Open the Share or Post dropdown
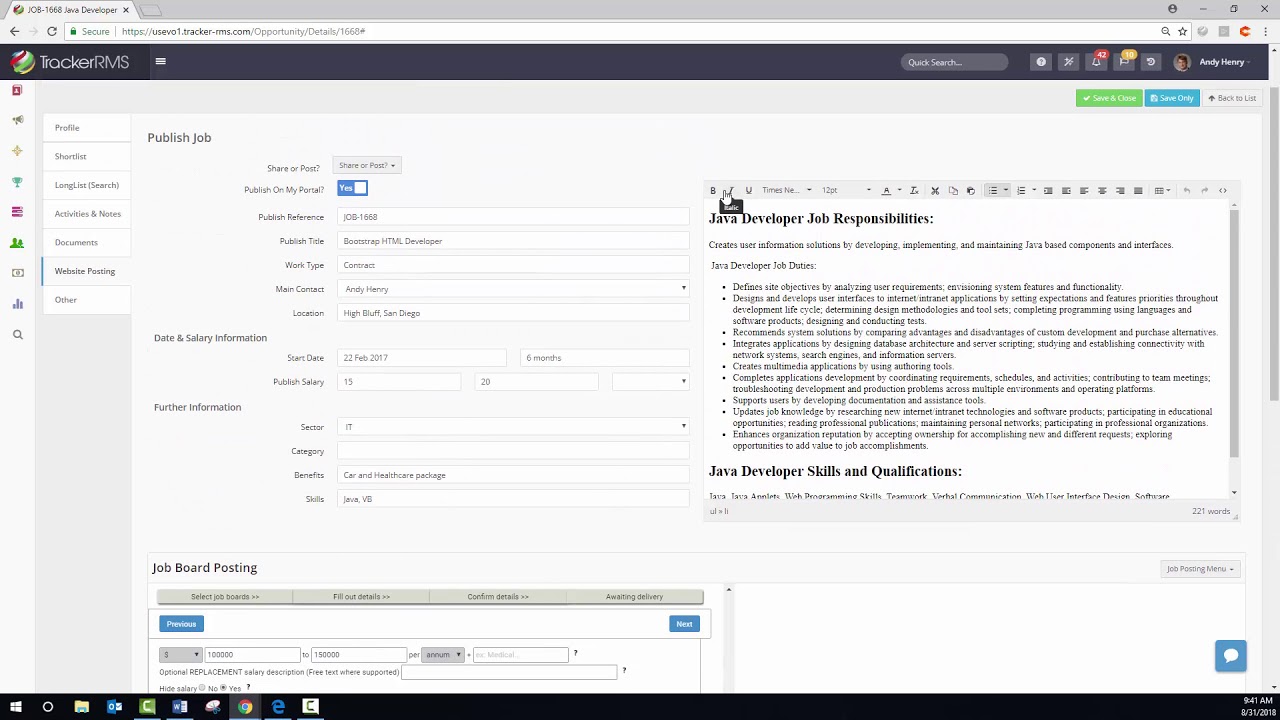Image resolution: width=1280 pixels, height=720 pixels. click(367, 165)
